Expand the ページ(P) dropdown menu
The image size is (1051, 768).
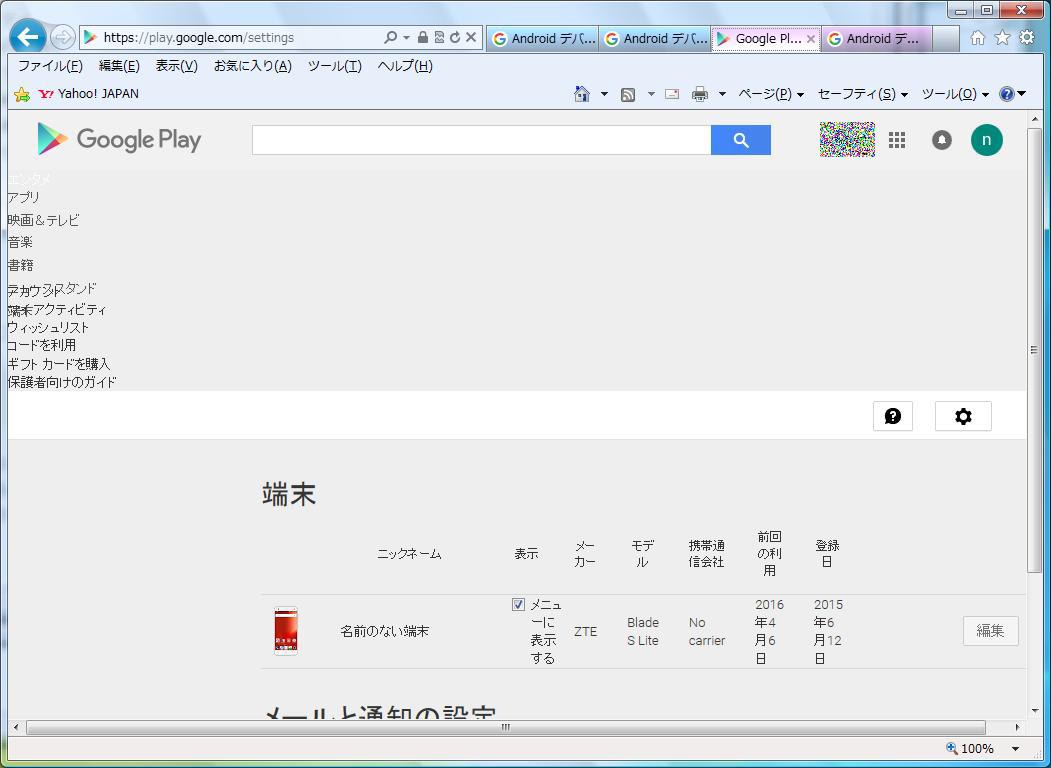coord(770,94)
